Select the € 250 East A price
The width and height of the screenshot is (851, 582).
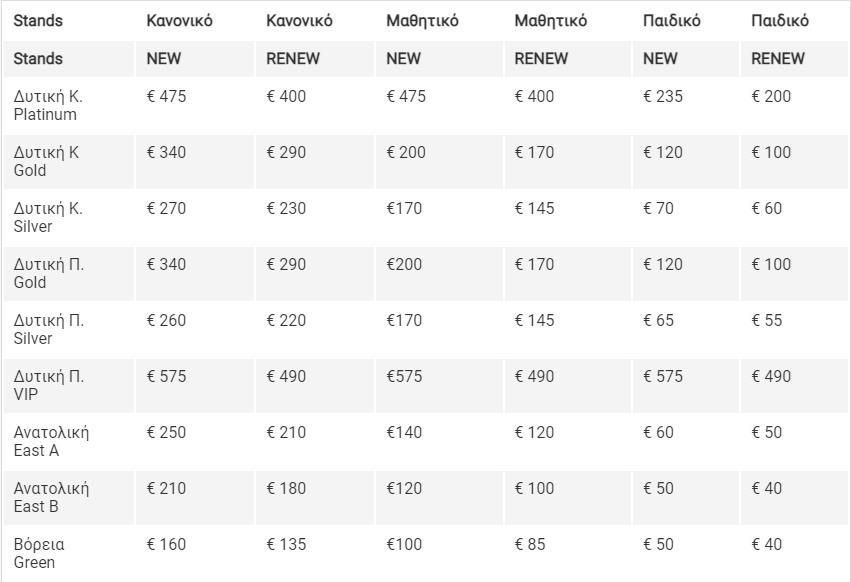pyautogui.click(x=166, y=432)
